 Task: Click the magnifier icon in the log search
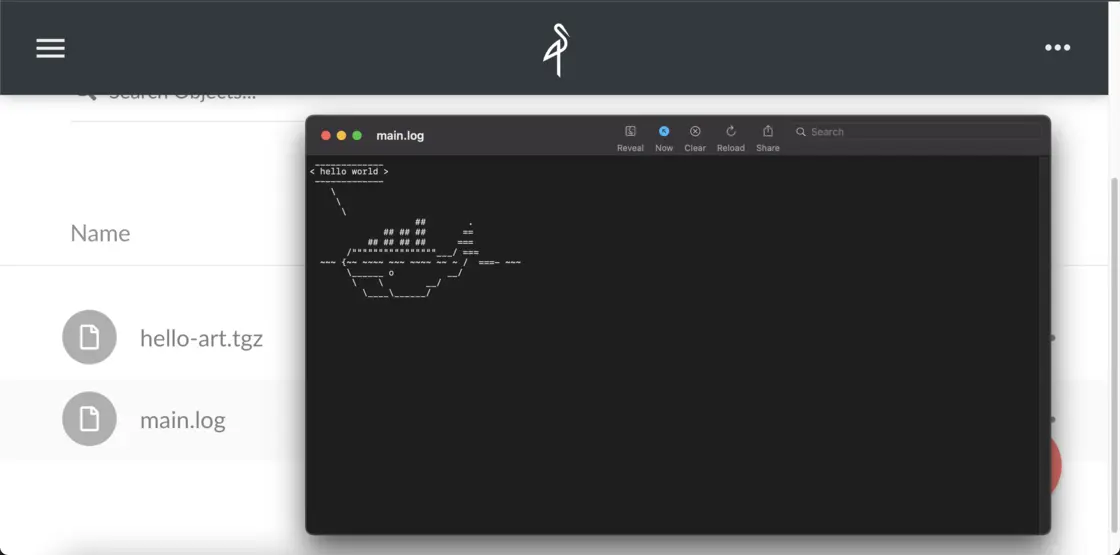[801, 132]
